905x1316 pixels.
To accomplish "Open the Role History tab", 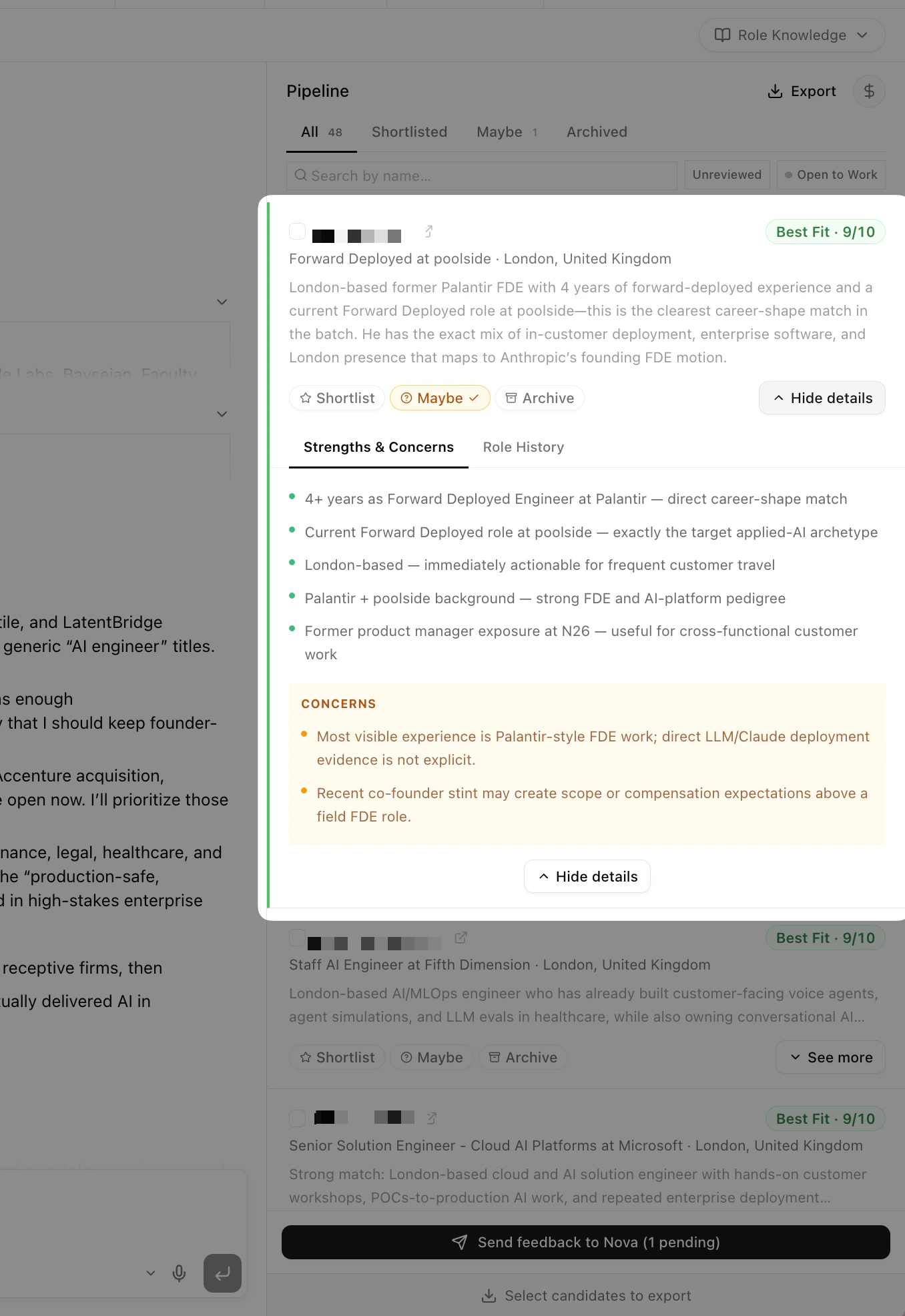I will (523, 446).
